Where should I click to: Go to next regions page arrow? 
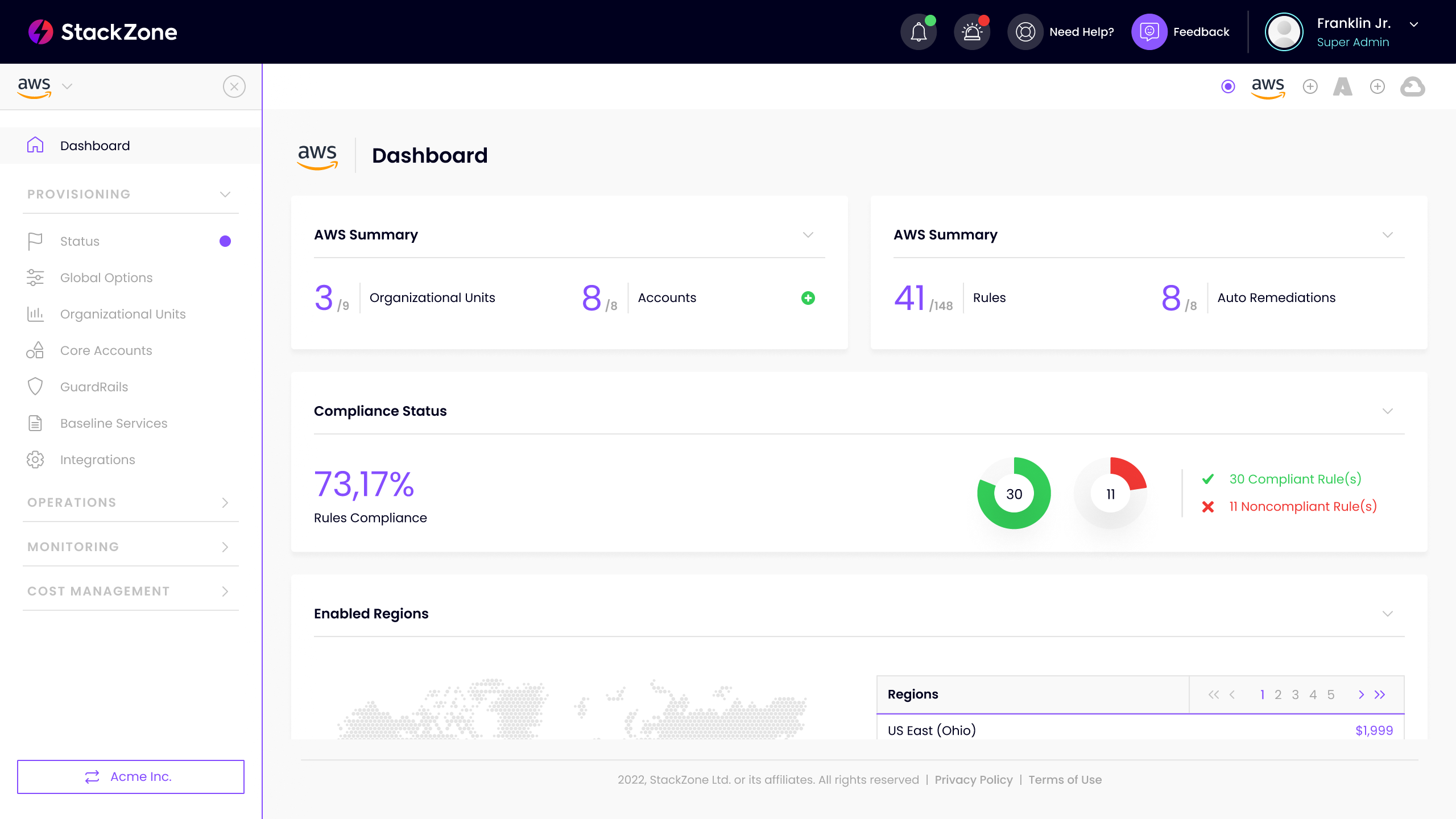1361,694
